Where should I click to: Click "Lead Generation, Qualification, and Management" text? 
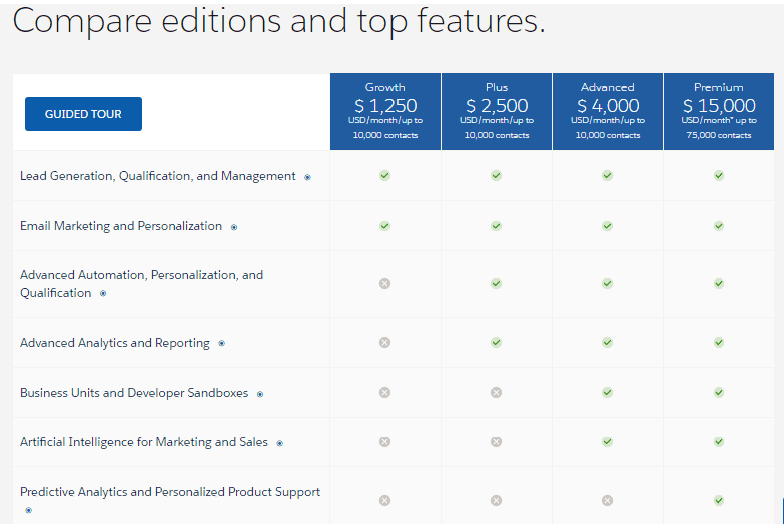(x=158, y=176)
